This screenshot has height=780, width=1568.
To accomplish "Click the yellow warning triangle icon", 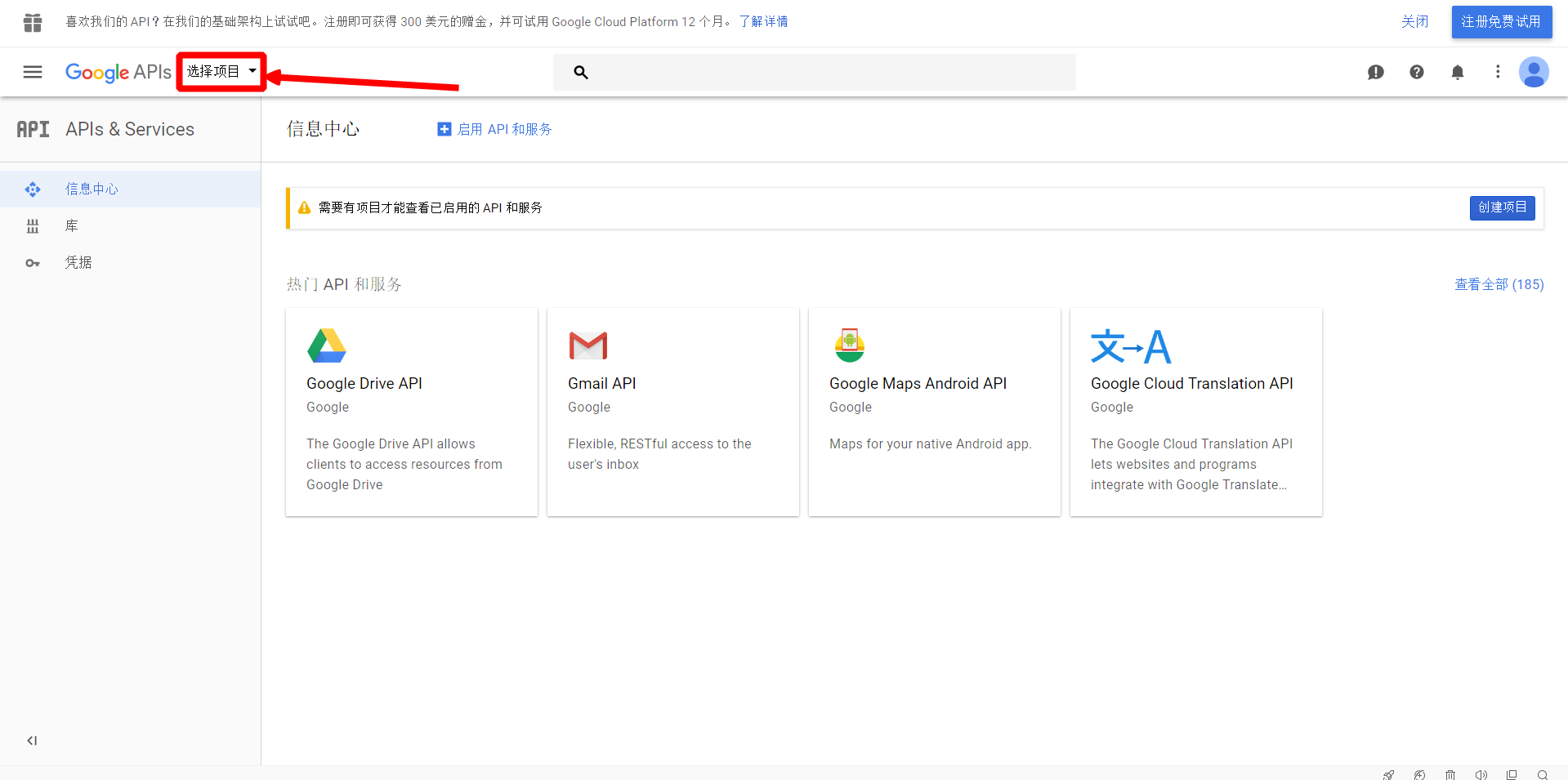I will [x=304, y=207].
